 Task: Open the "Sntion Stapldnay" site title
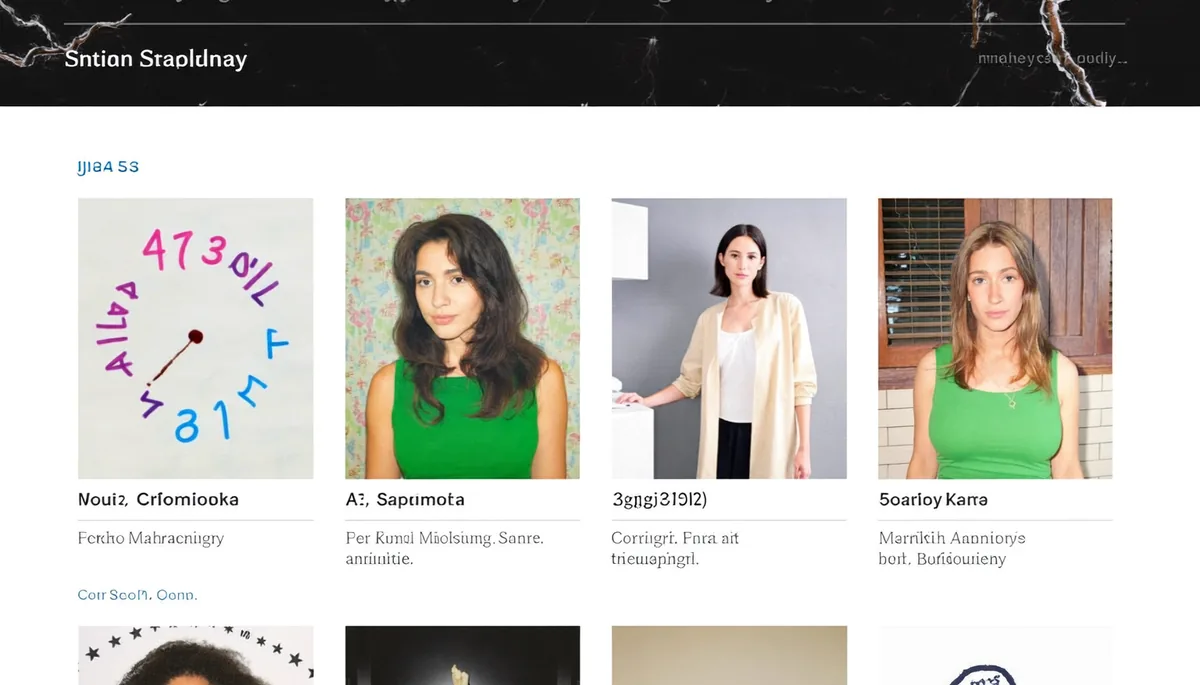(x=156, y=58)
